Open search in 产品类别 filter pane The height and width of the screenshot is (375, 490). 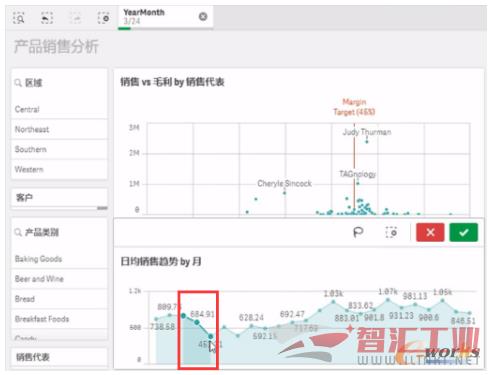(x=18, y=232)
